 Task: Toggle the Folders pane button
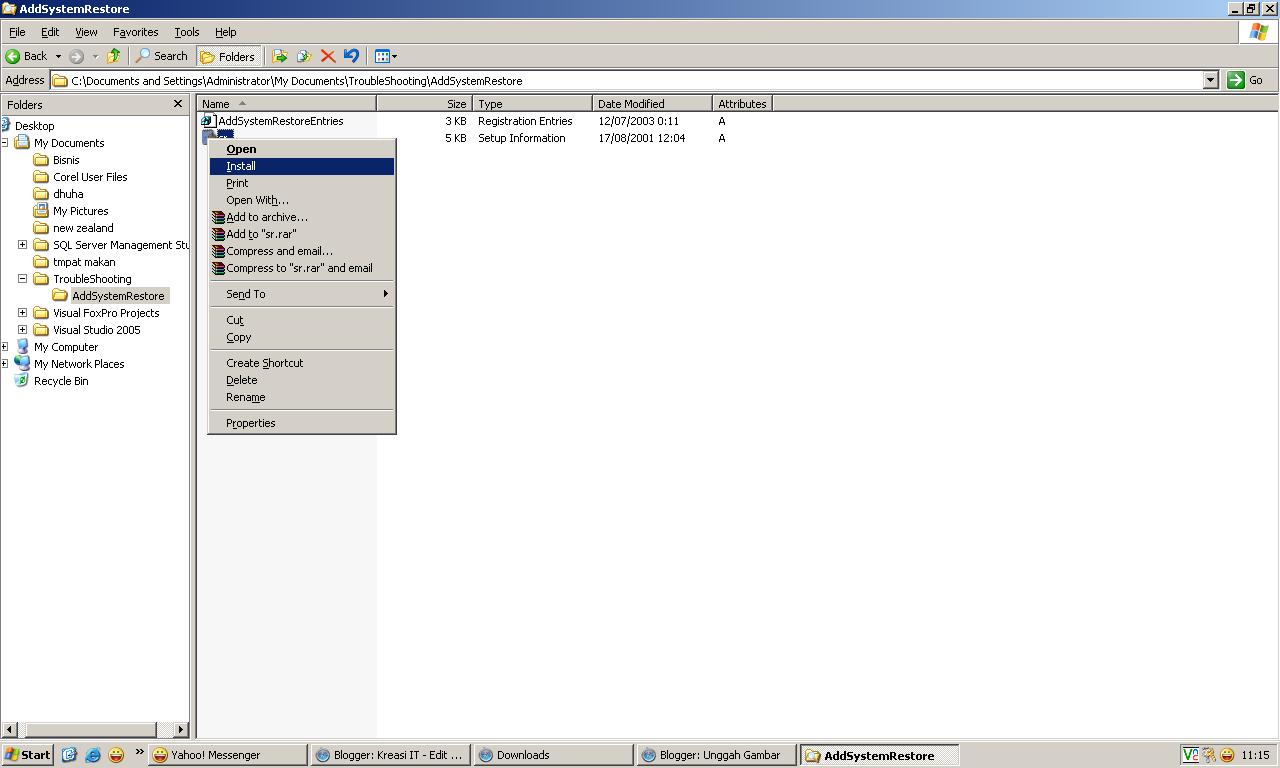(229, 56)
